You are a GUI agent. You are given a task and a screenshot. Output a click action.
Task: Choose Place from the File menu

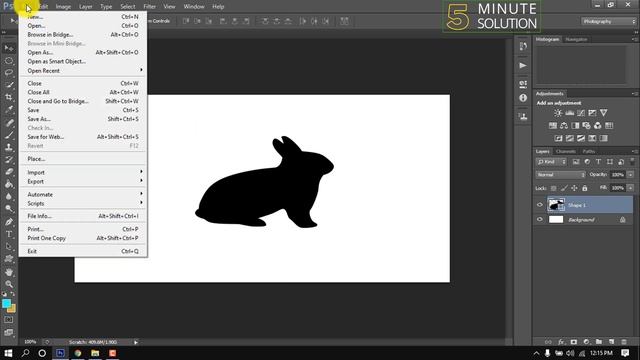tap(83, 159)
